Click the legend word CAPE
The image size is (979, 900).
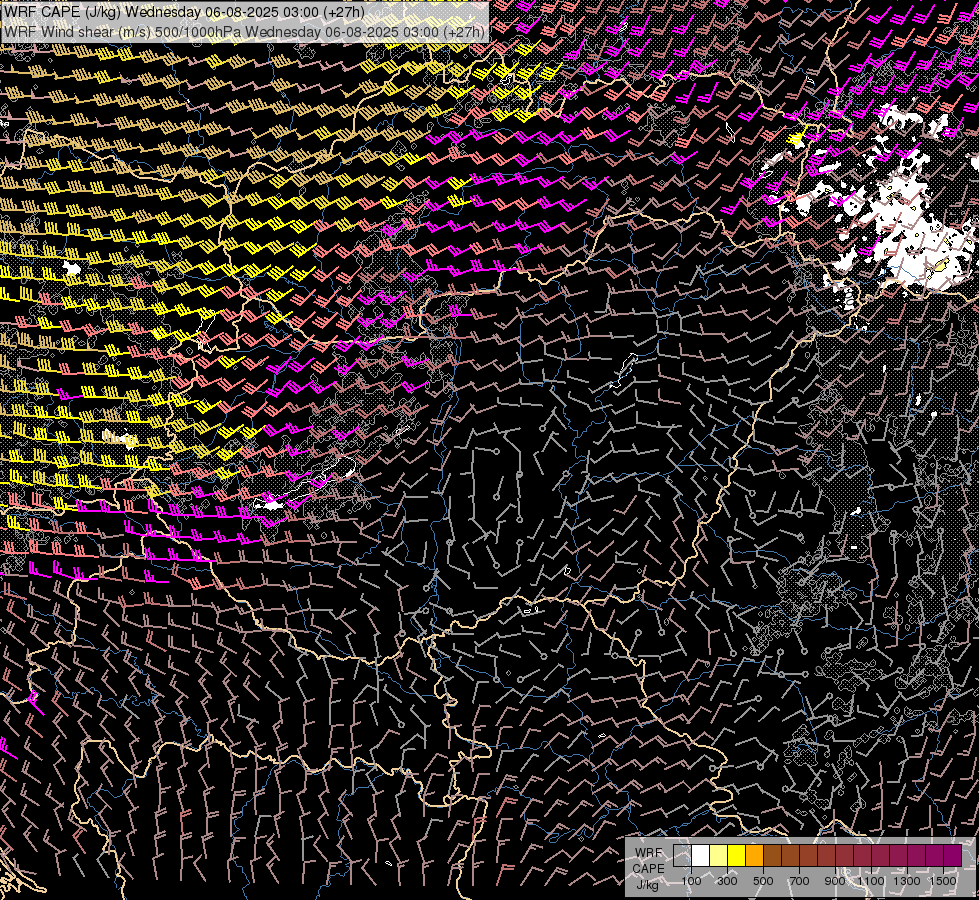[648, 868]
